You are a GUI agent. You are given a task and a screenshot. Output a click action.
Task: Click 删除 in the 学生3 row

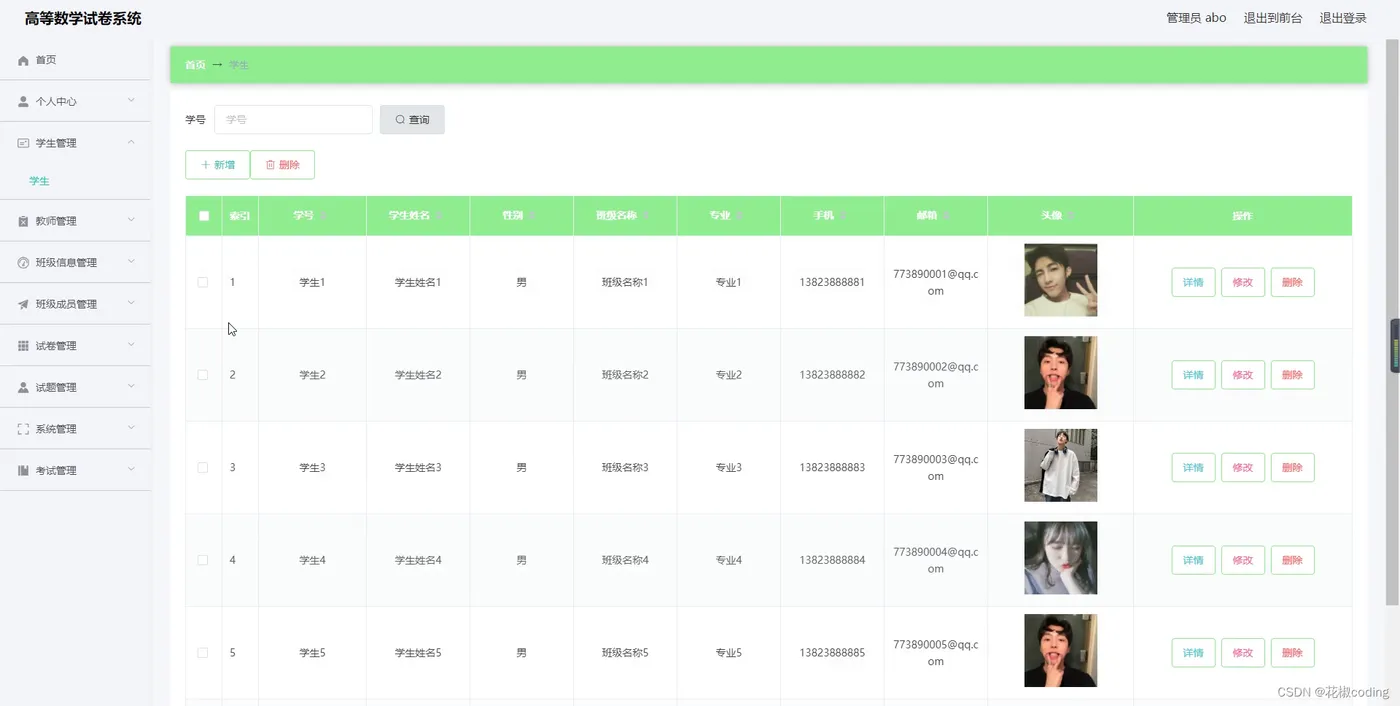click(x=1292, y=468)
